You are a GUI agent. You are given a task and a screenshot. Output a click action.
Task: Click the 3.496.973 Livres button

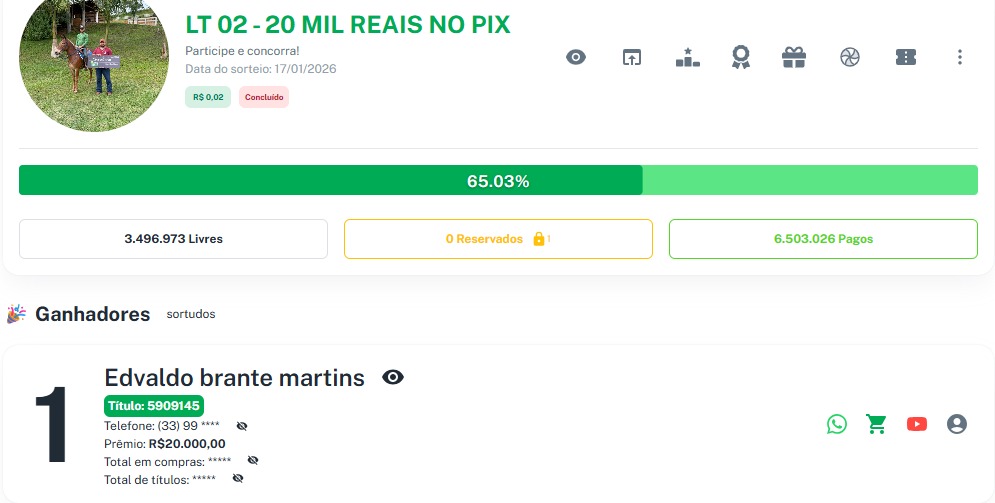[173, 239]
